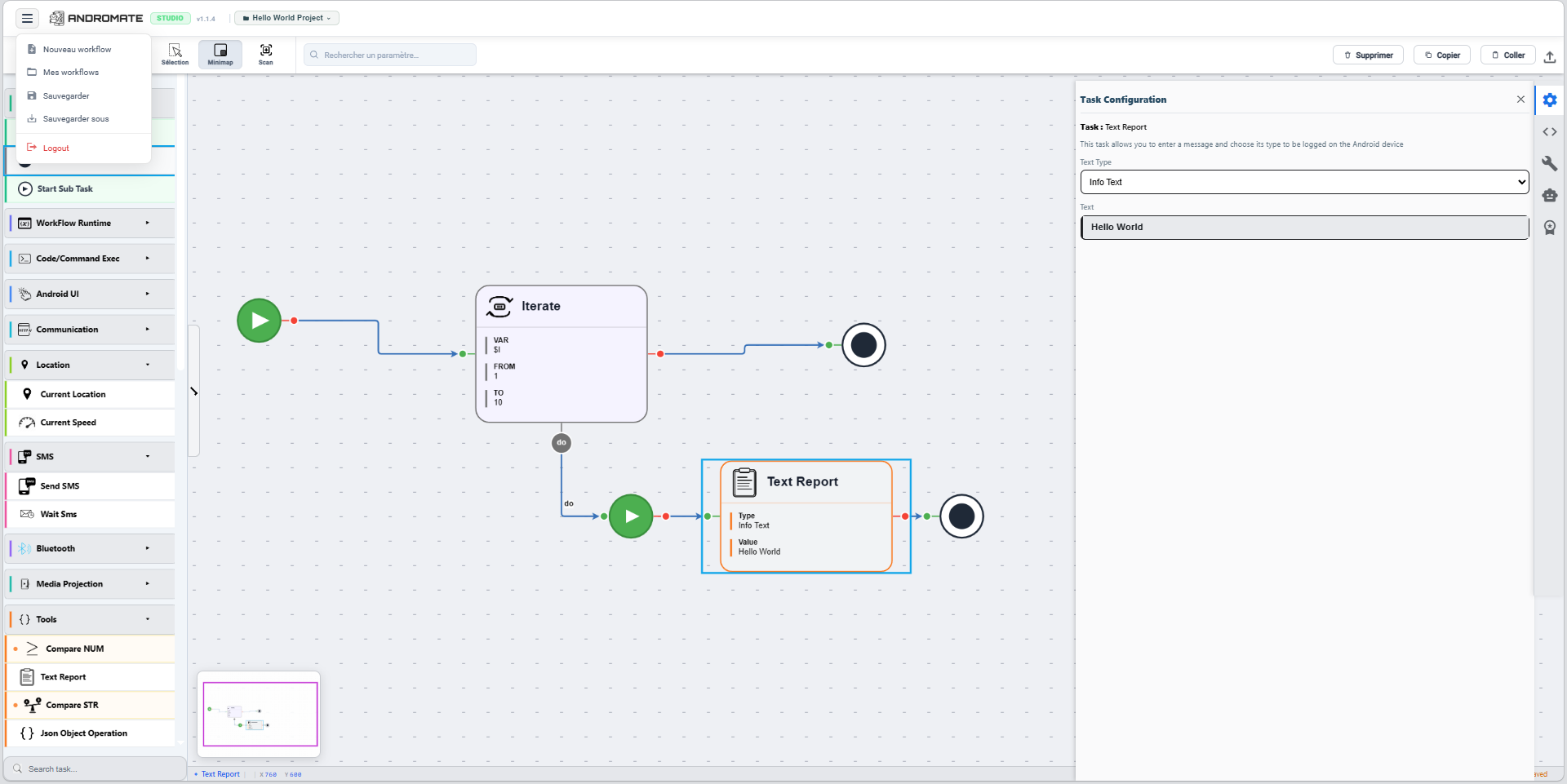Click the minimap thumbnail preview

(x=260, y=715)
